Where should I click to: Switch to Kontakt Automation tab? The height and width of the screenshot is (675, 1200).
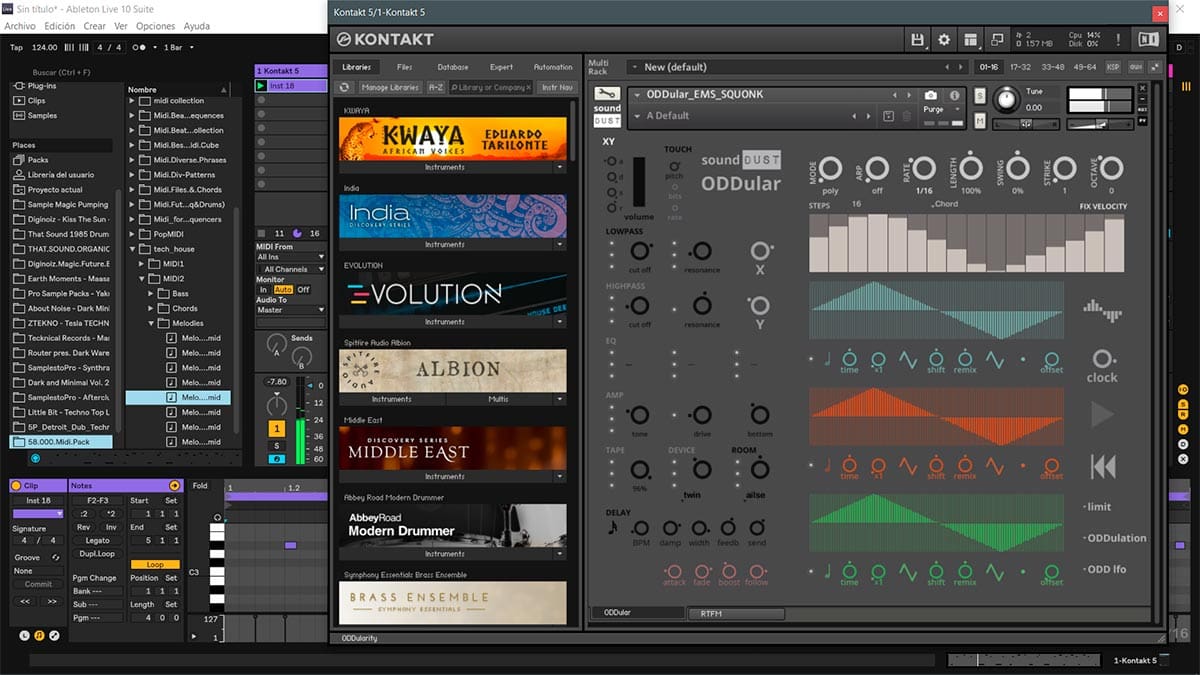point(553,67)
